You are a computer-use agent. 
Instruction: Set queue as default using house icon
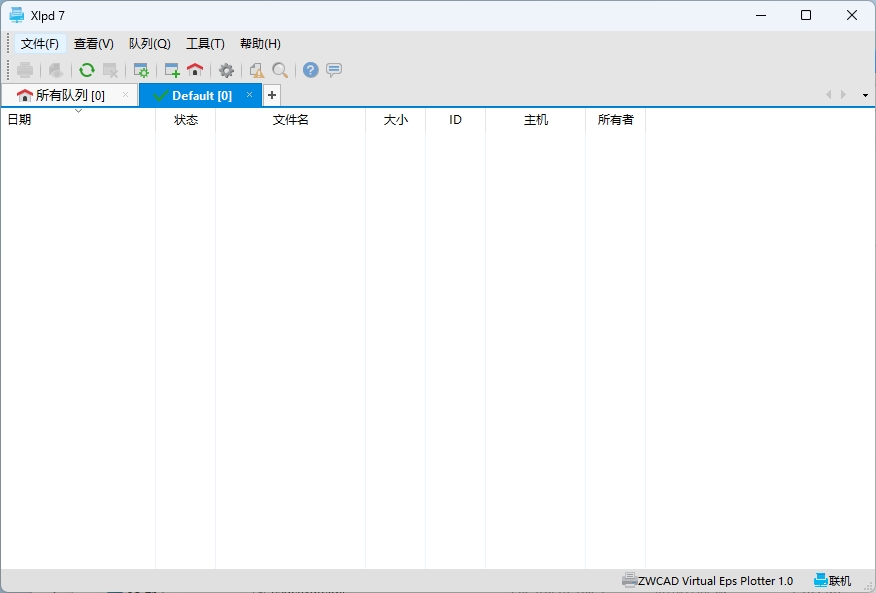coord(195,70)
